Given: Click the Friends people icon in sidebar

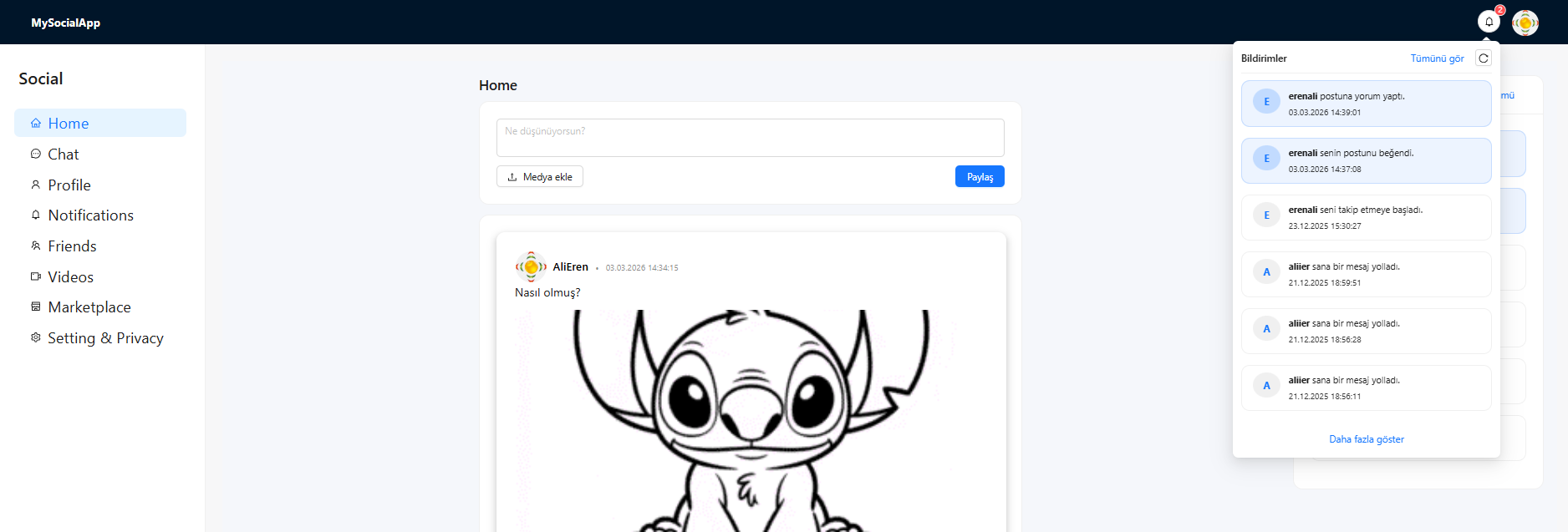Looking at the screenshot, I should pos(36,246).
